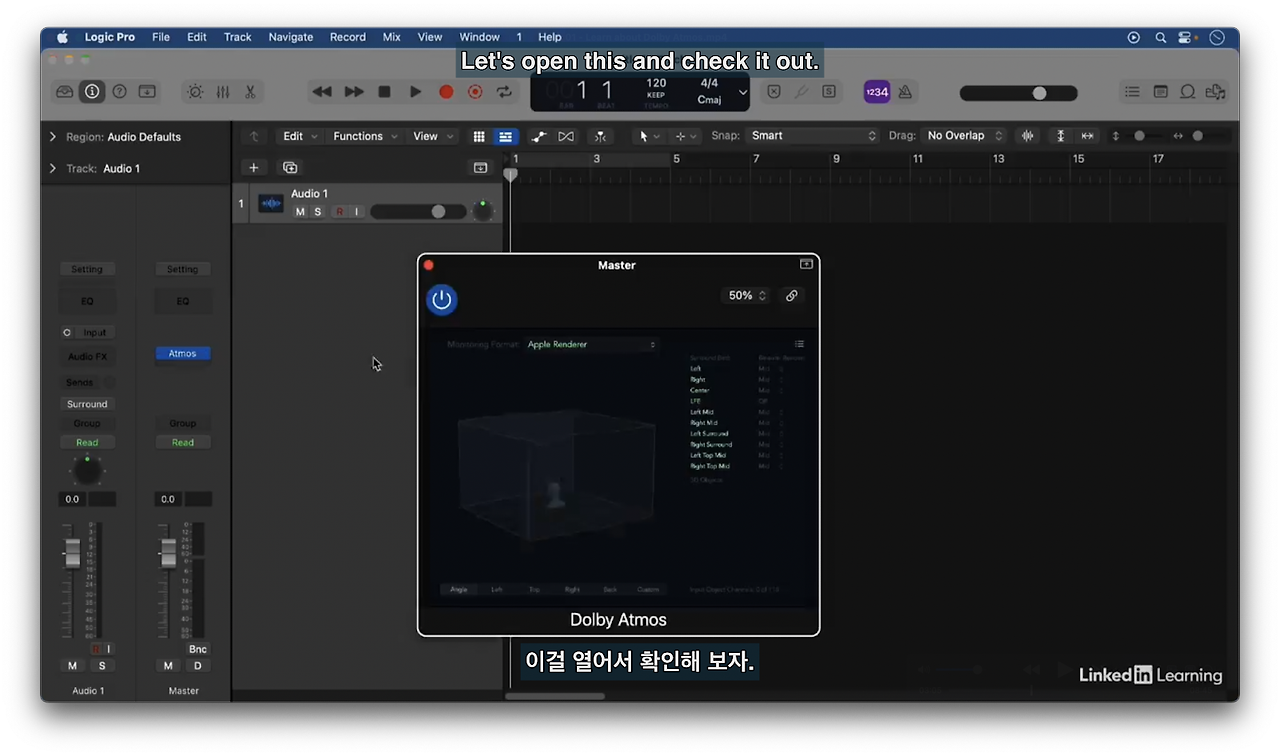
Task: Mute the Master channel strip
Action: tap(168, 665)
